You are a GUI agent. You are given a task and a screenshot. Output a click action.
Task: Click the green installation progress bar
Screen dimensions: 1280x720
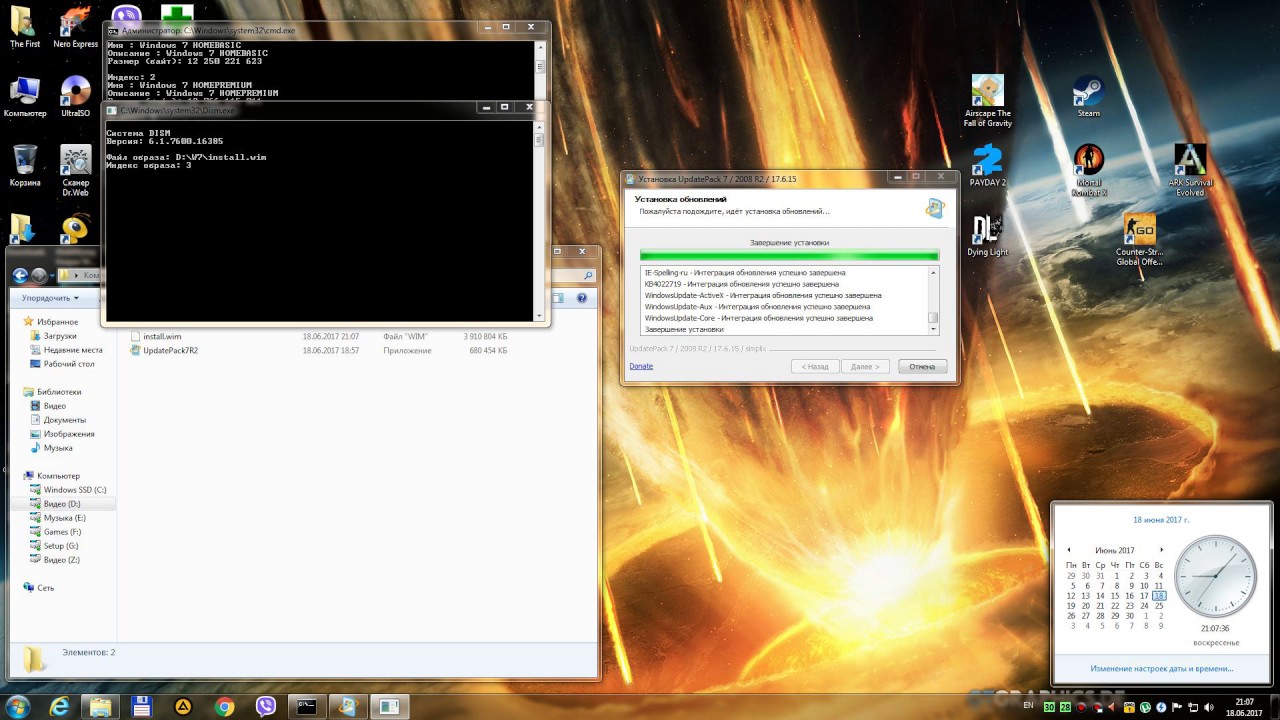789,255
